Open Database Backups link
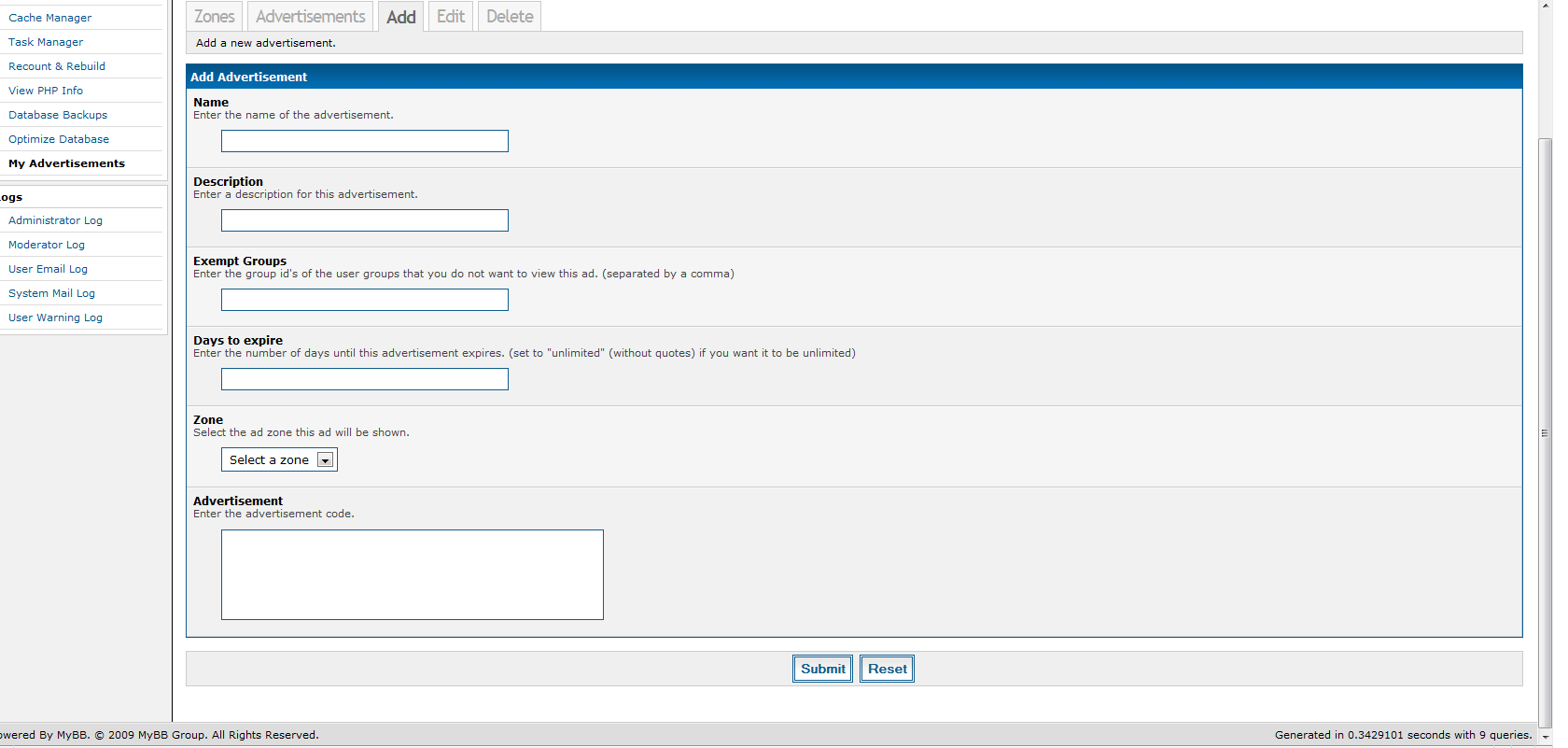This screenshot has height=748, width=1568. (58, 115)
